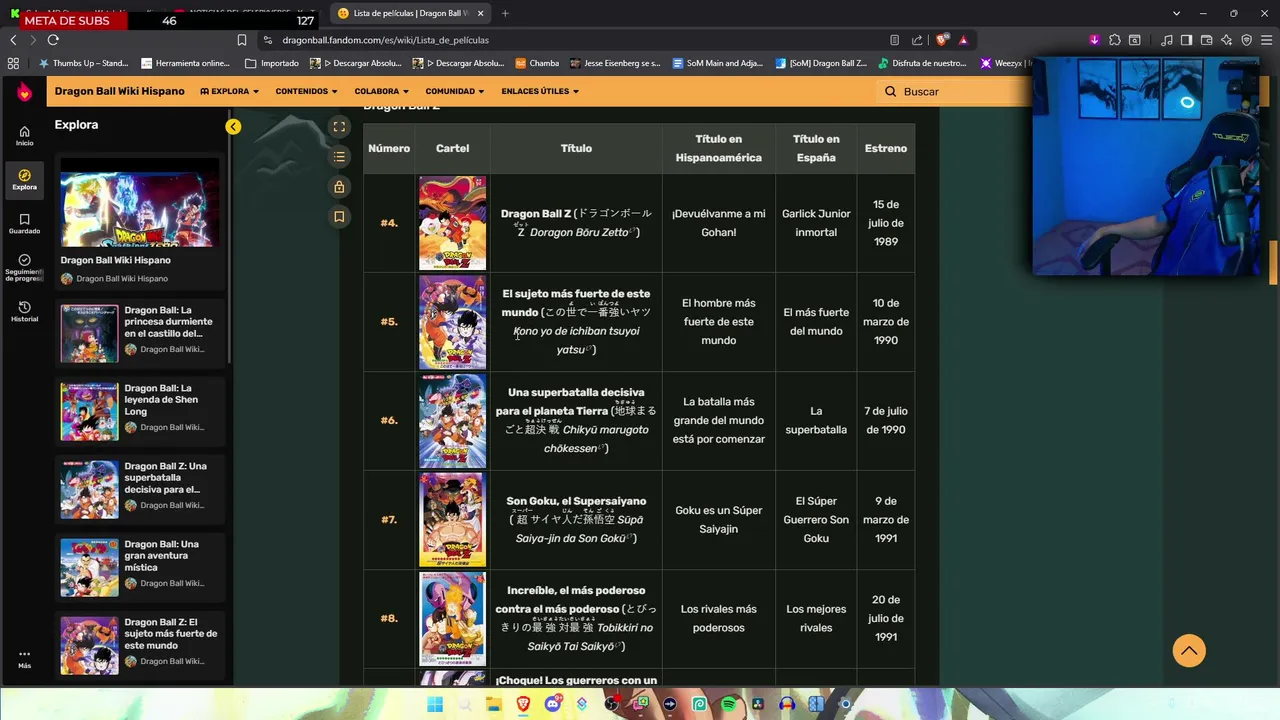Switch to the Lista de películas browser tab
Viewport: 1280px width, 720px height.
[x=410, y=13]
